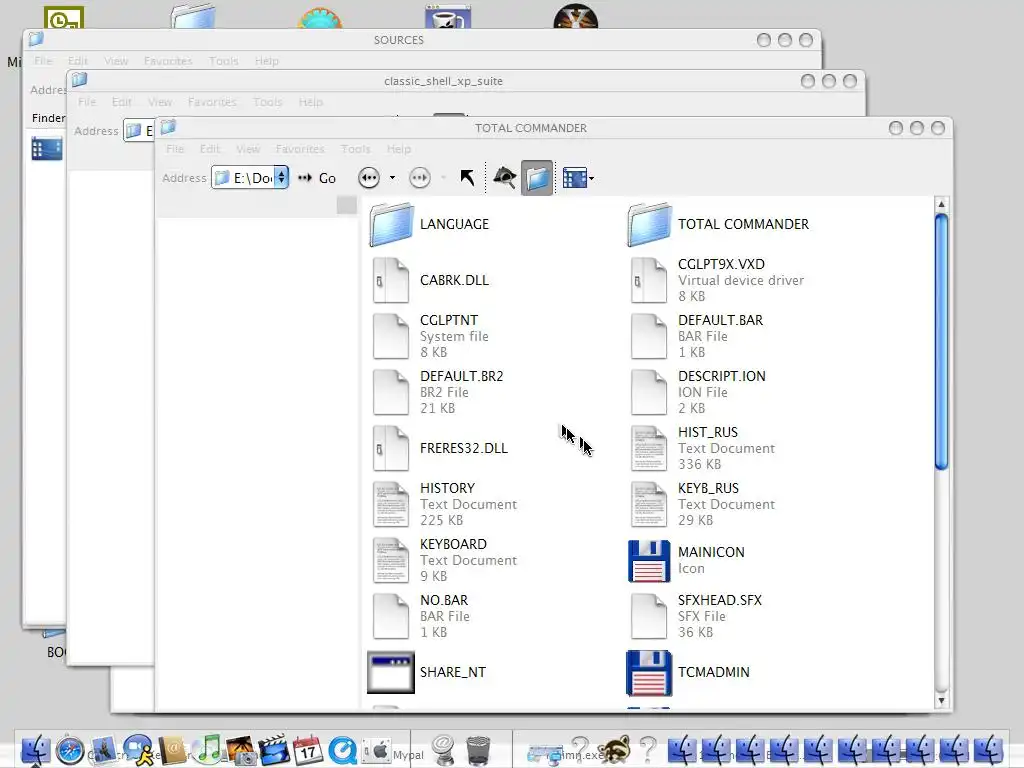Click the Forward navigation arrow button
Viewport: 1024px width, 768px height.
pos(419,178)
